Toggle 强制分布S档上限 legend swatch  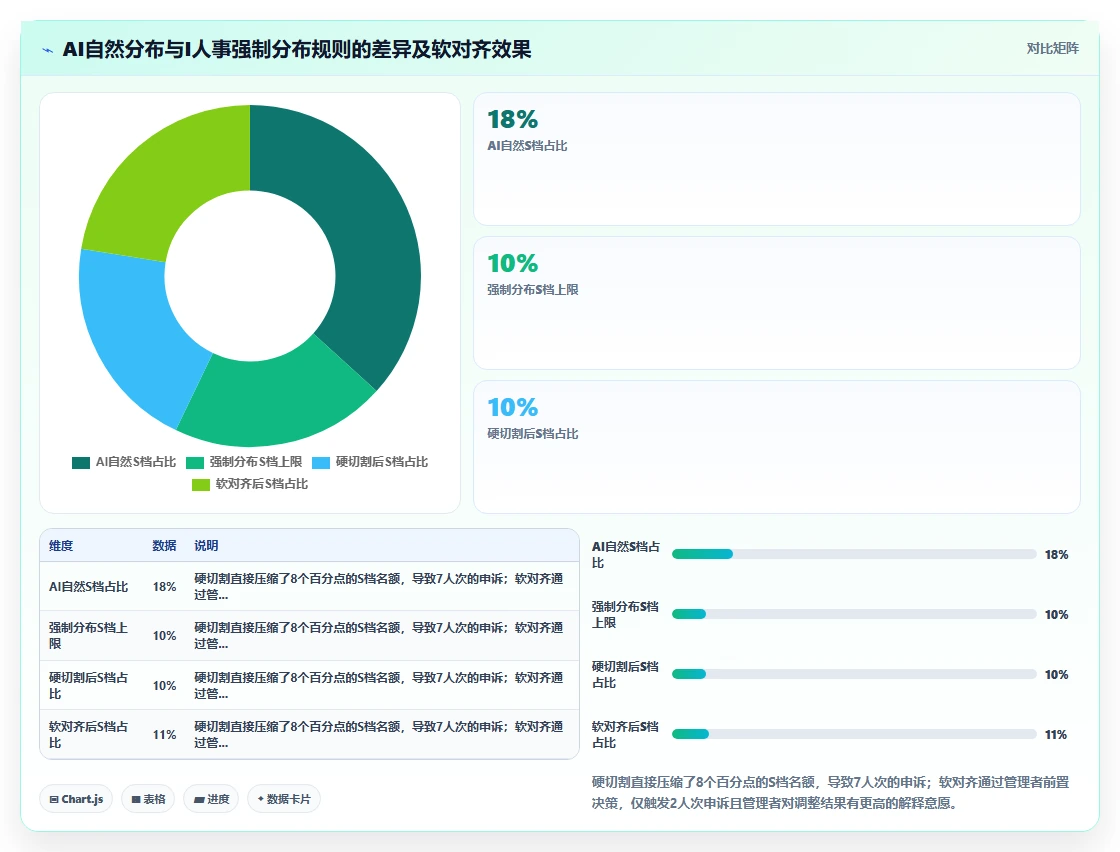tap(195, 463)
